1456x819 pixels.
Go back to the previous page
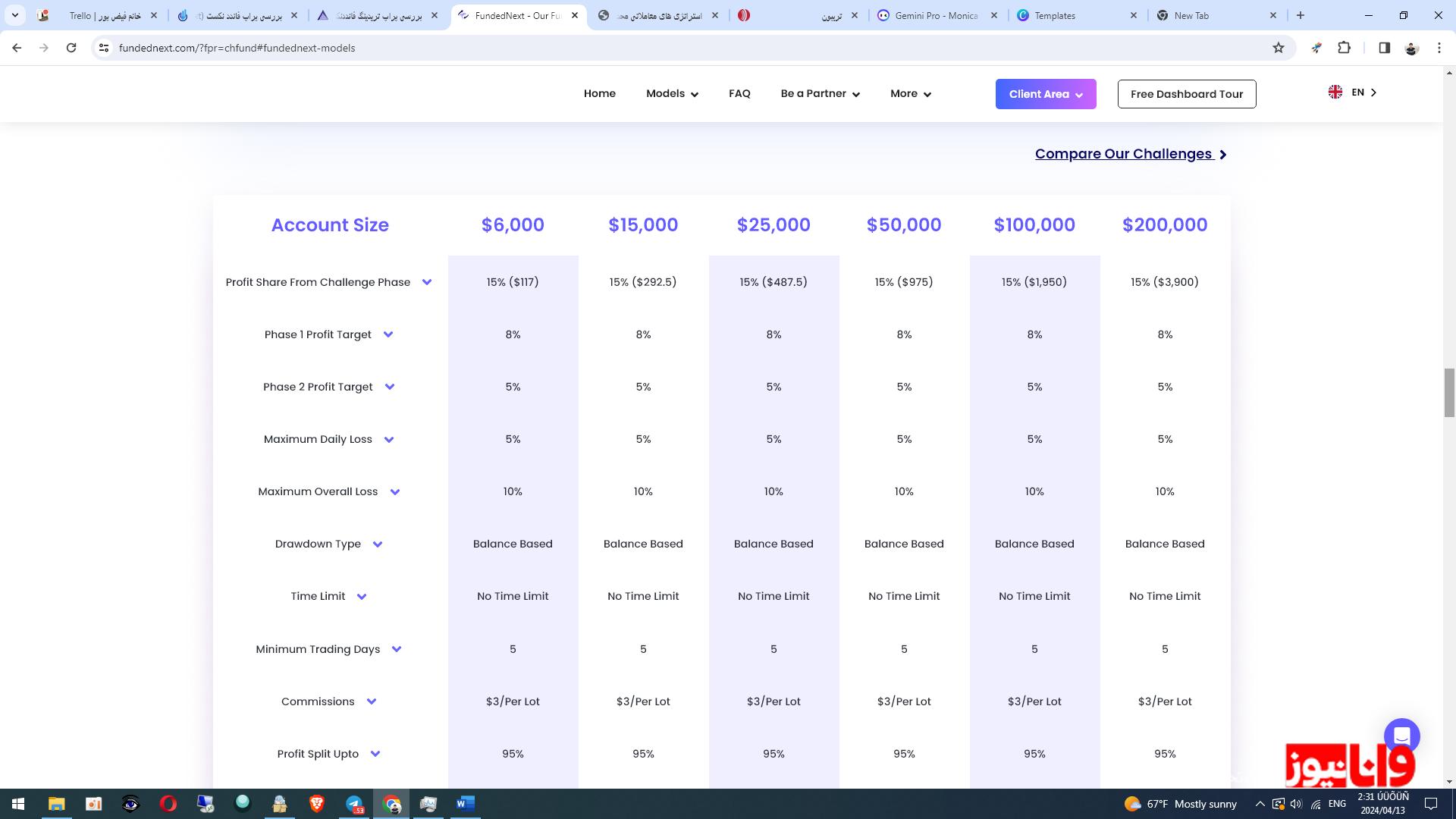click(17, 48)
